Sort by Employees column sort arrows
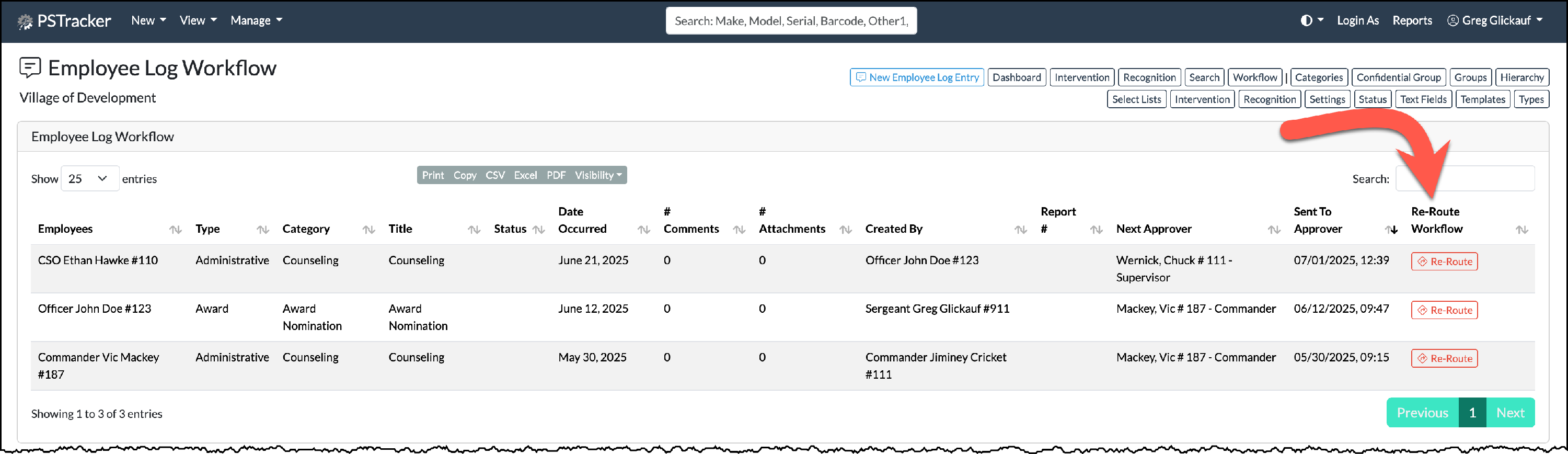This screenshot has height=454, width=1568. [175, 230]
